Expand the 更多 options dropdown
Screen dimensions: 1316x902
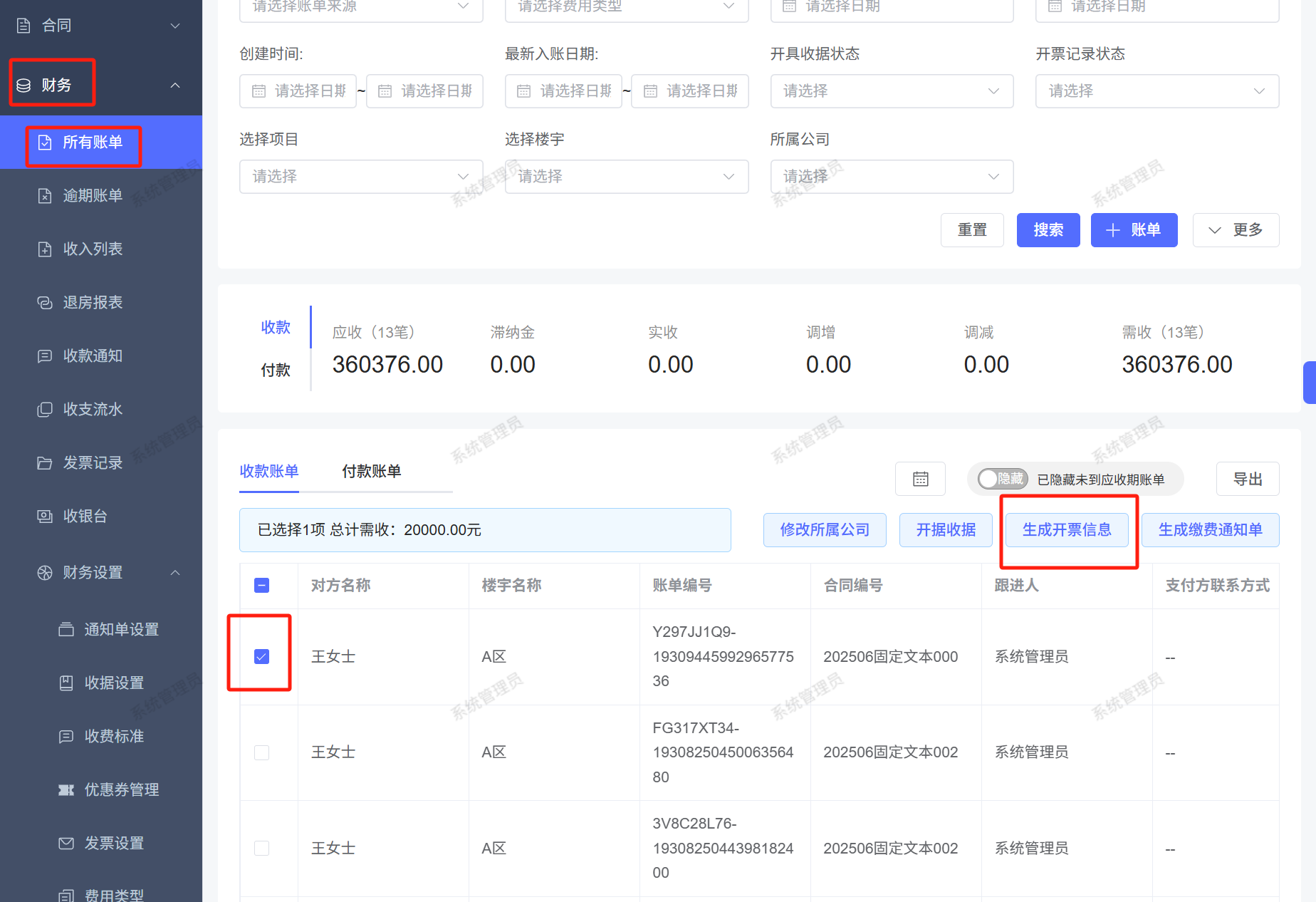1236,230
